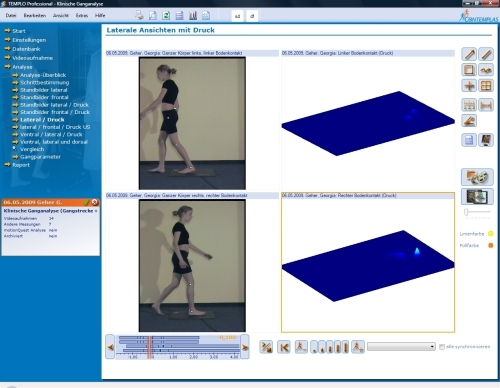Click the printer icon in the toolbar
Screen dimensions: 500x388
(x=139, y=15)
